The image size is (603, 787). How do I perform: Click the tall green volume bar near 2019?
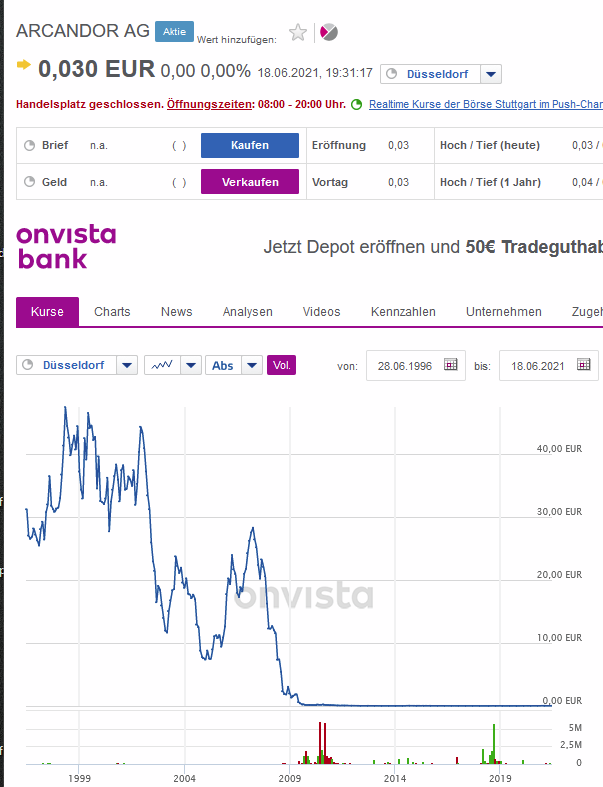pyautogui.click(x=494, y=744)
